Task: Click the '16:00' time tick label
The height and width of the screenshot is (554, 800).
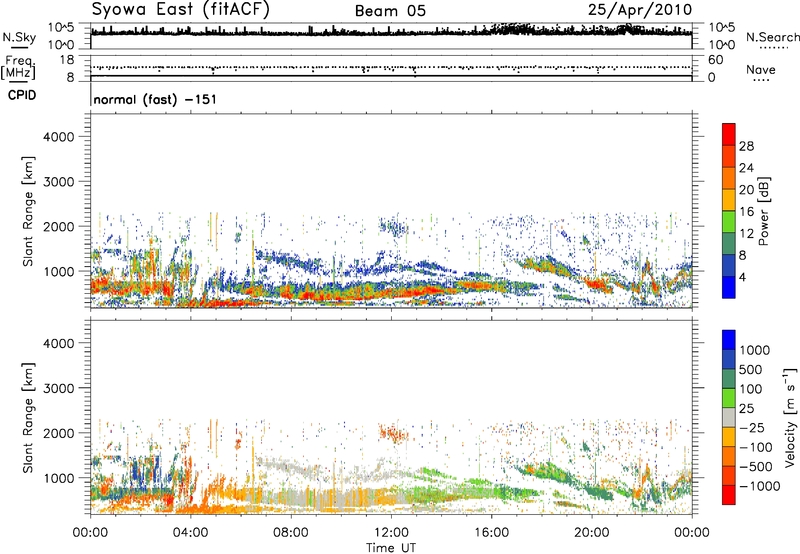Action: 491,533
